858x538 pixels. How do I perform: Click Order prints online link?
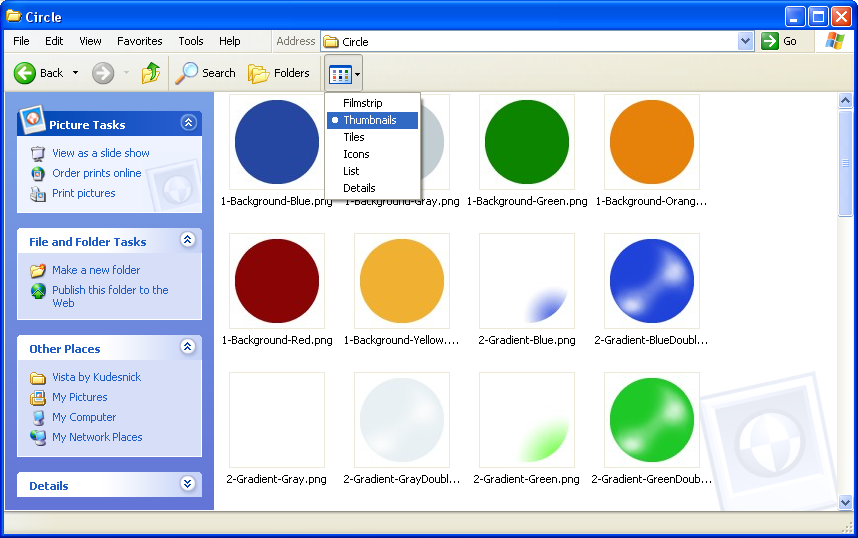97,173
